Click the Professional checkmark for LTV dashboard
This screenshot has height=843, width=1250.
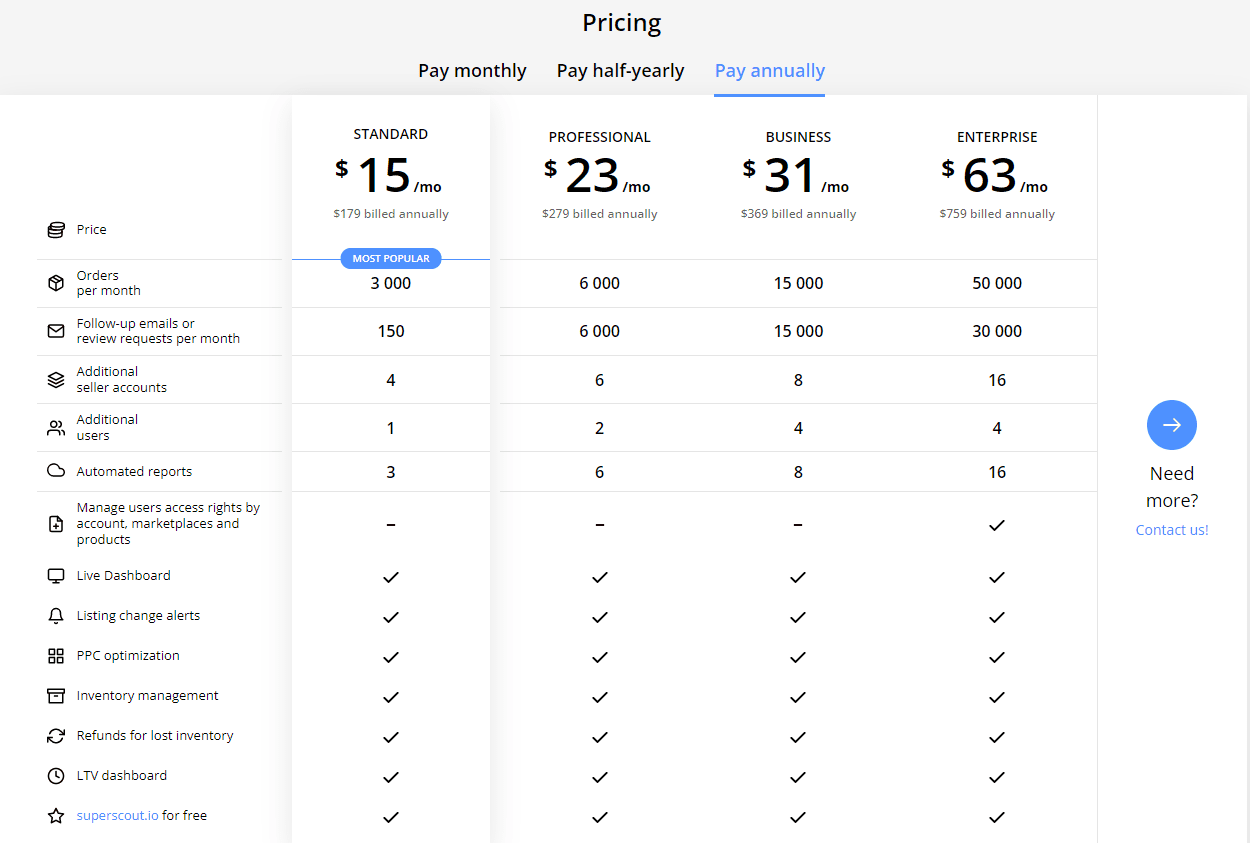tap(599, 777)
